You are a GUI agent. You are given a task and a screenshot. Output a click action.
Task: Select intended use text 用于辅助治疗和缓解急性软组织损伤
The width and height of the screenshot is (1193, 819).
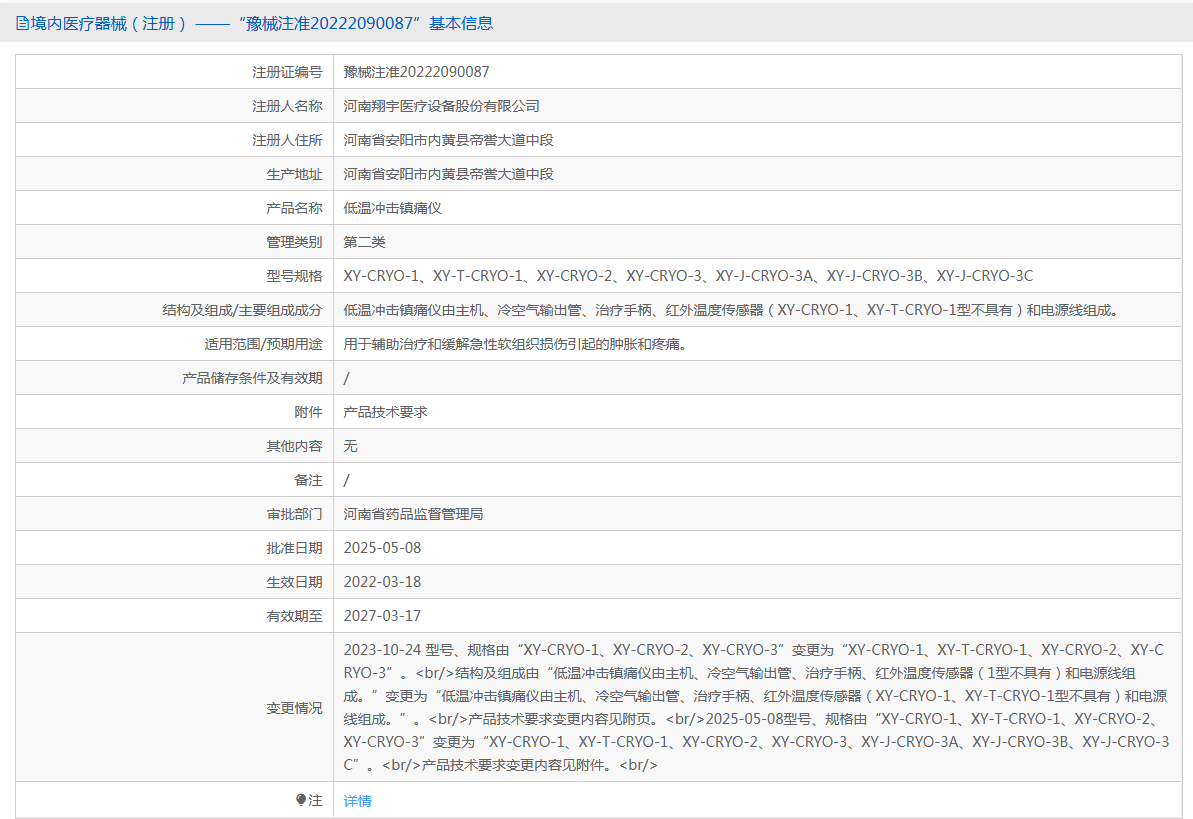[515, 344]
